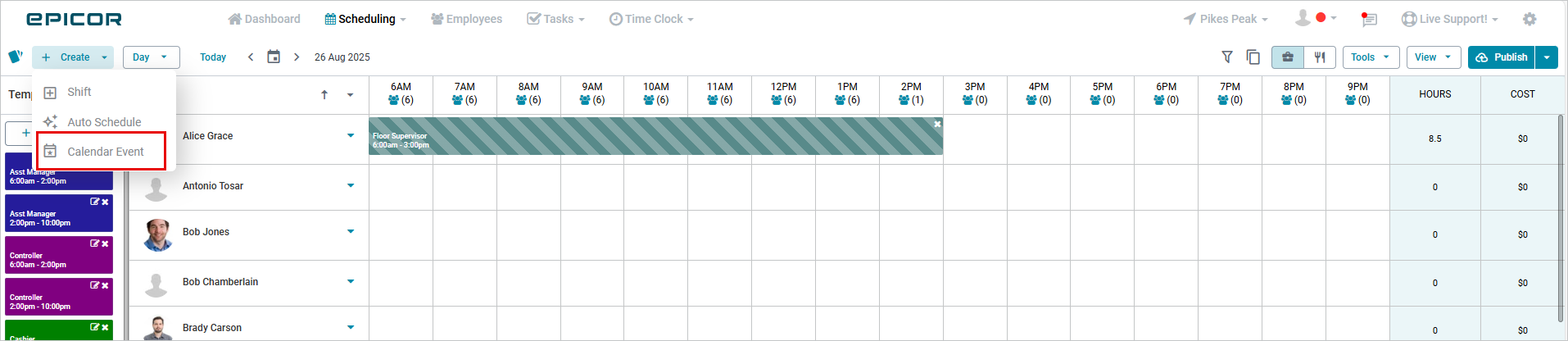Open the Tools dropdown
The width and height of the screenshot is (1568, 341).
coord(1371,57)
